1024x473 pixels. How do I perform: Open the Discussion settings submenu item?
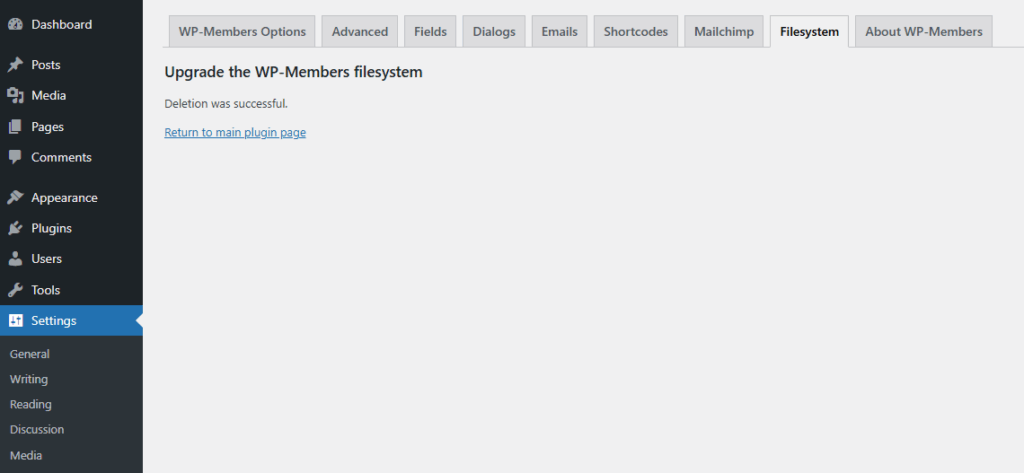tap(37, 430)
